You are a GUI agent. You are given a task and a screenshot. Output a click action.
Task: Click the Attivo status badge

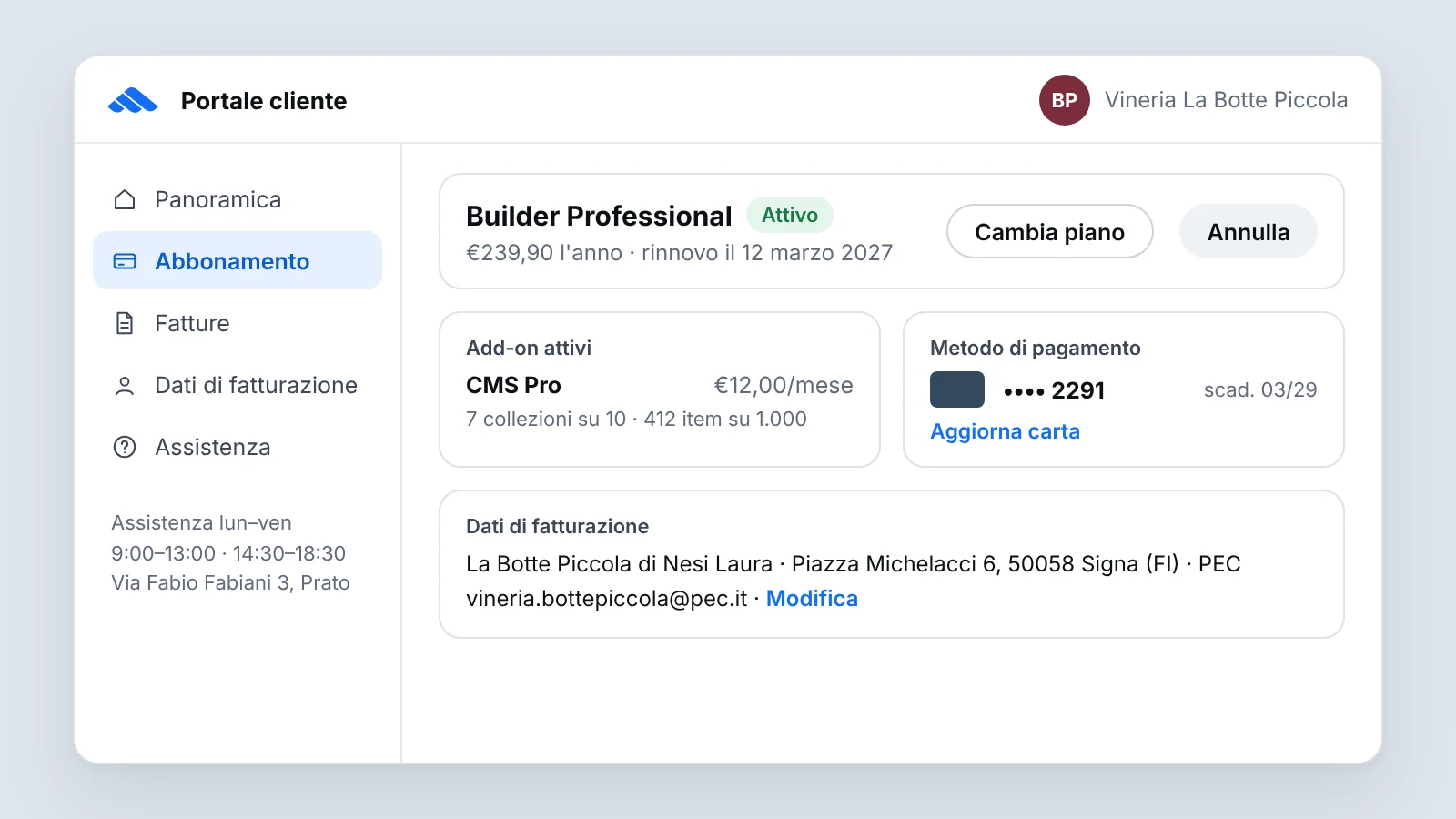click(x=790, y=216)
